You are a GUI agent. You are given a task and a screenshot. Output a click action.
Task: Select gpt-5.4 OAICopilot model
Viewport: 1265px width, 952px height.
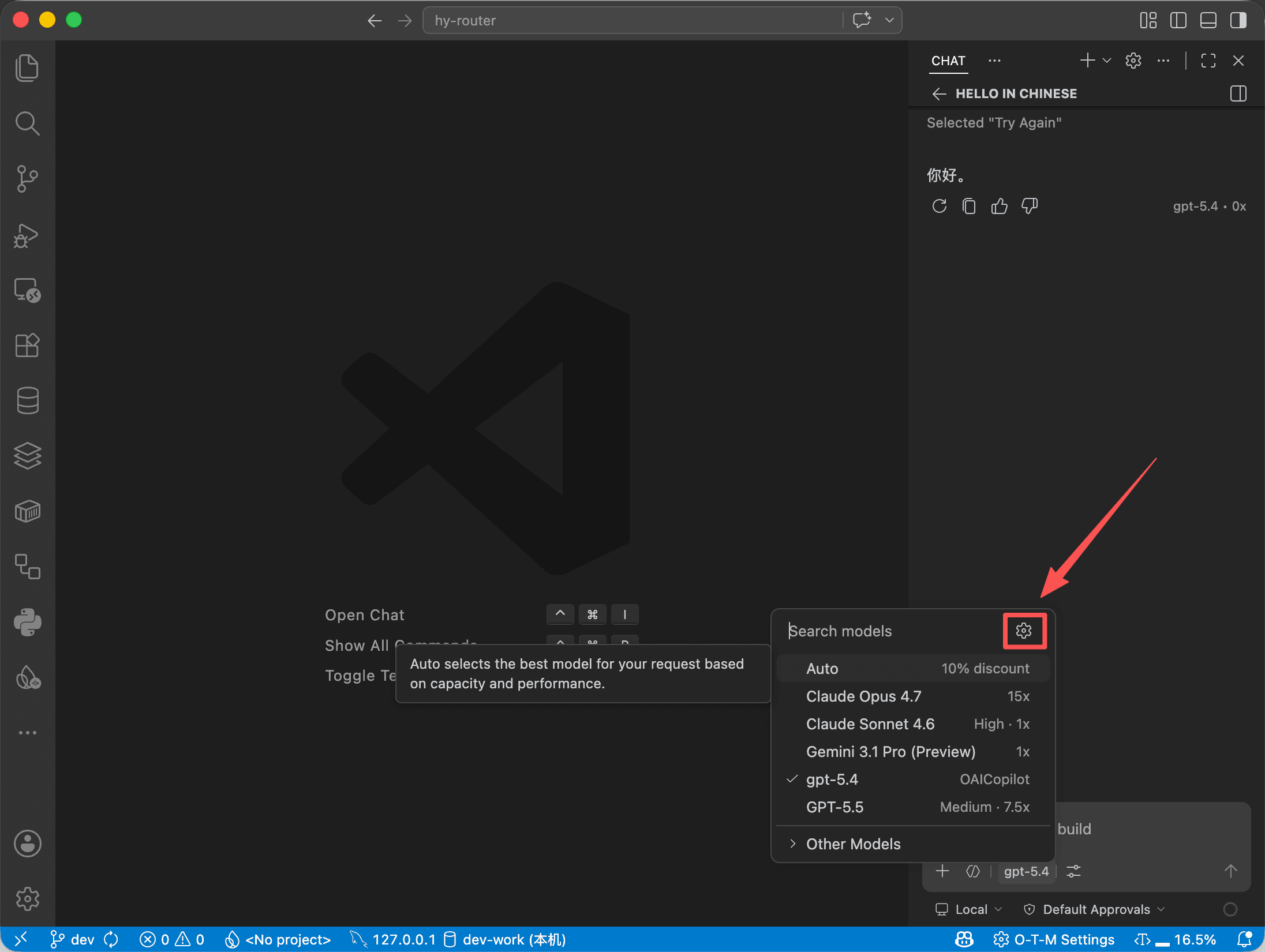coord(913,779)
